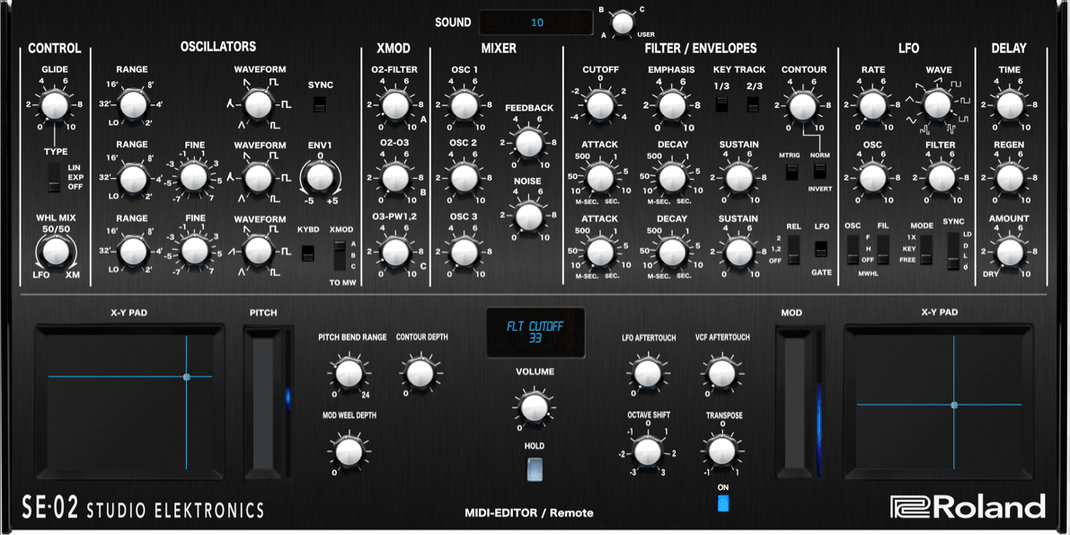Flip the LFO SYNC switch

953,251
